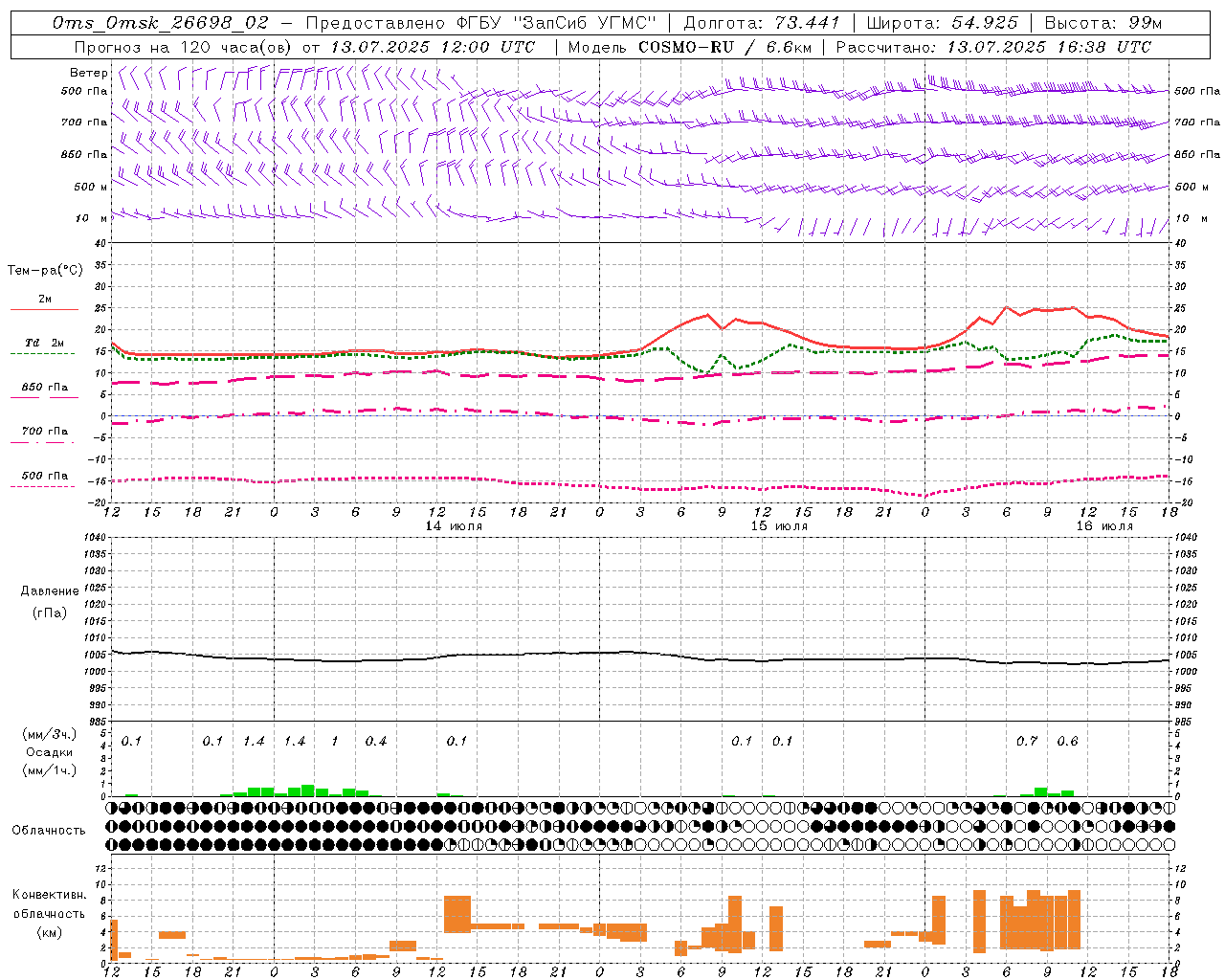Click the 10 м wind level label on left
The image size is (1225, 980).
(92, 219)
